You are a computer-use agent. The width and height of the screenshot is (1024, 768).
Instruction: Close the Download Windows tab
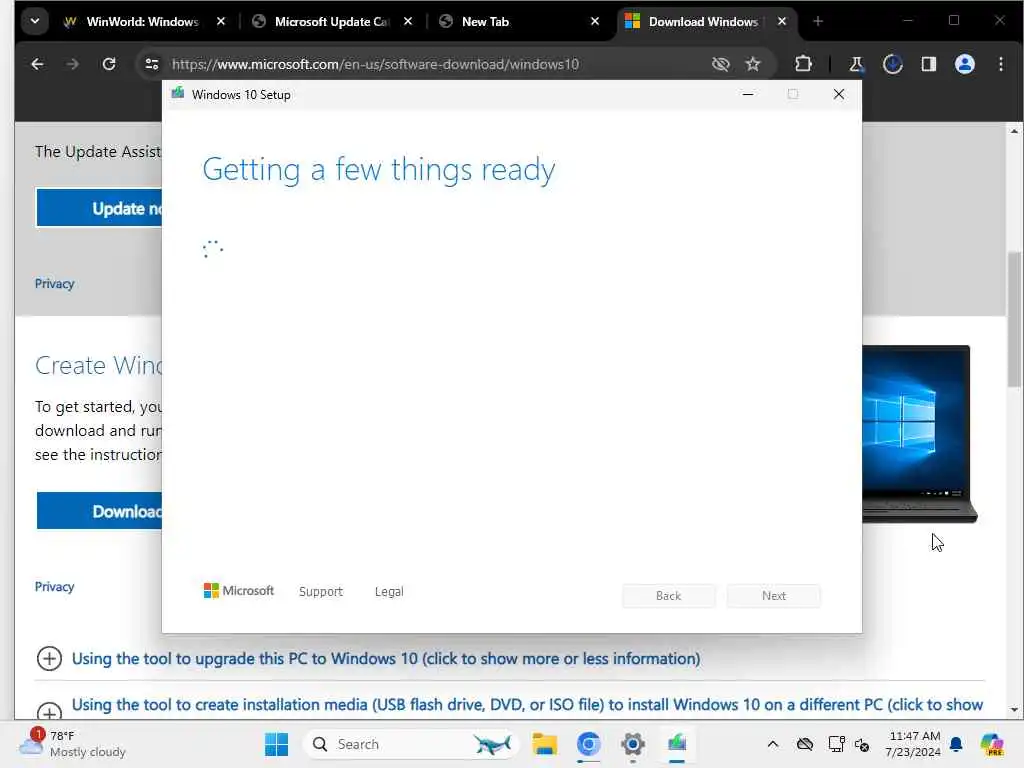[782, 22]
